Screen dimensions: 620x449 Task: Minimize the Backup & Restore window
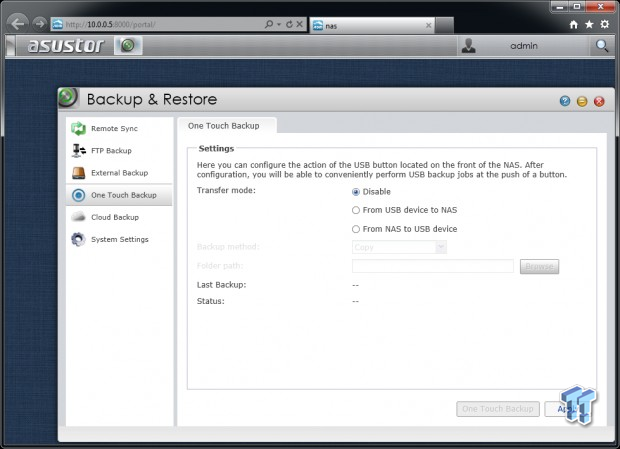[582, 101]
